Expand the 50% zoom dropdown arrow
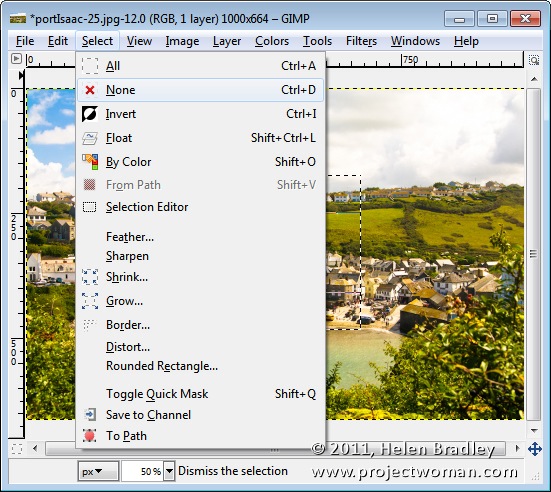 (x=169, y=471)
